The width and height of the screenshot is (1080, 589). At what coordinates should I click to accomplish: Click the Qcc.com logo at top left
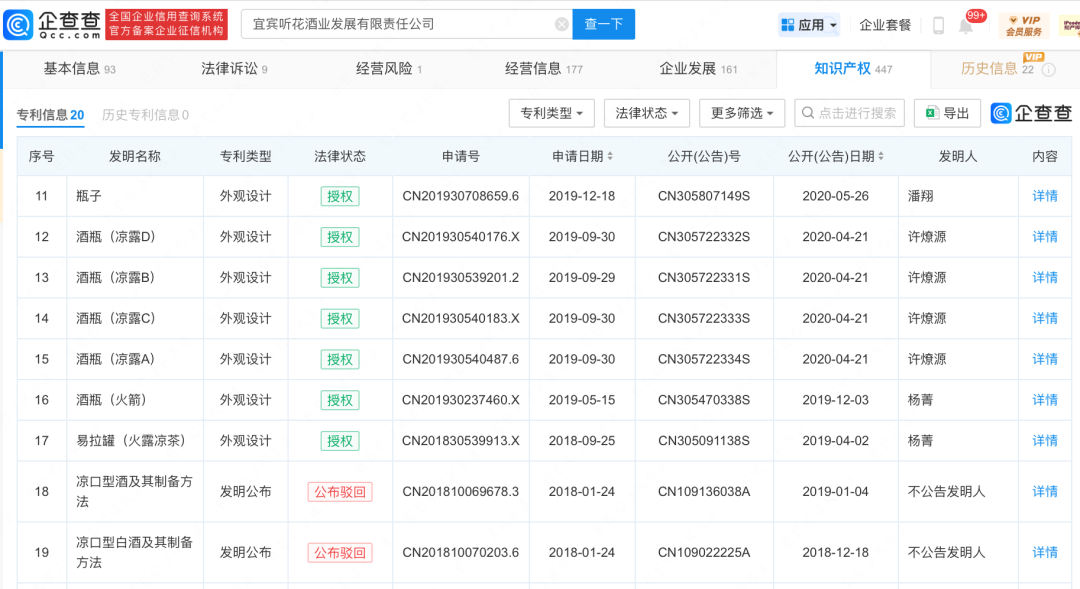click(x=52, y=25)
